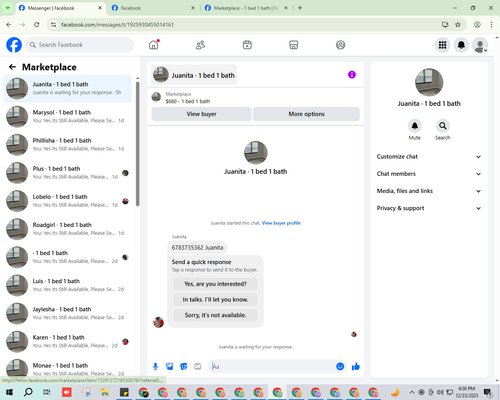The height and width of the screenshot is (400, 500).
Task: Click Juanita's large profile picture in right panel
Action: point(429,82)
